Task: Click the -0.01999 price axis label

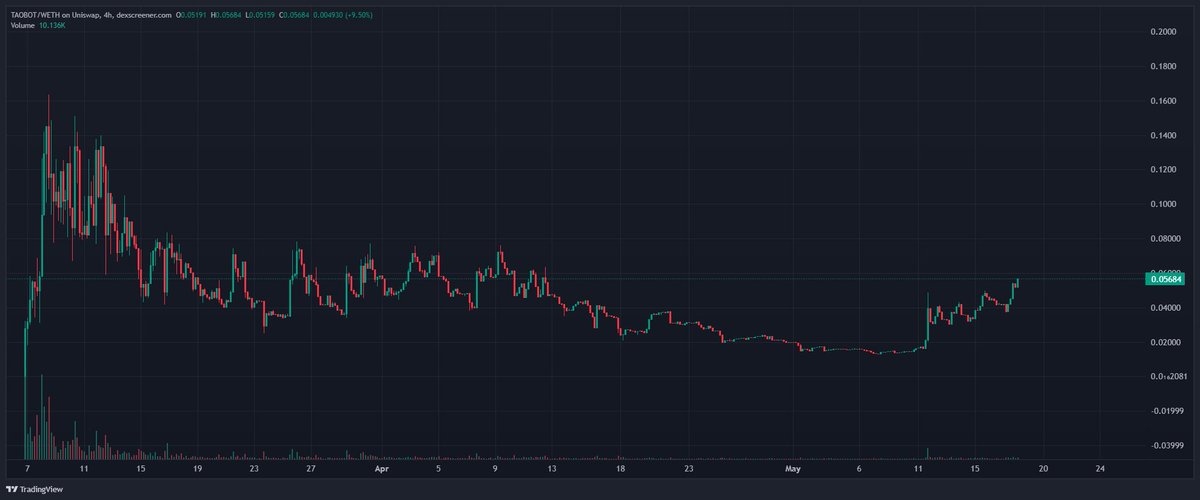Action: (x=1165, y=411)
